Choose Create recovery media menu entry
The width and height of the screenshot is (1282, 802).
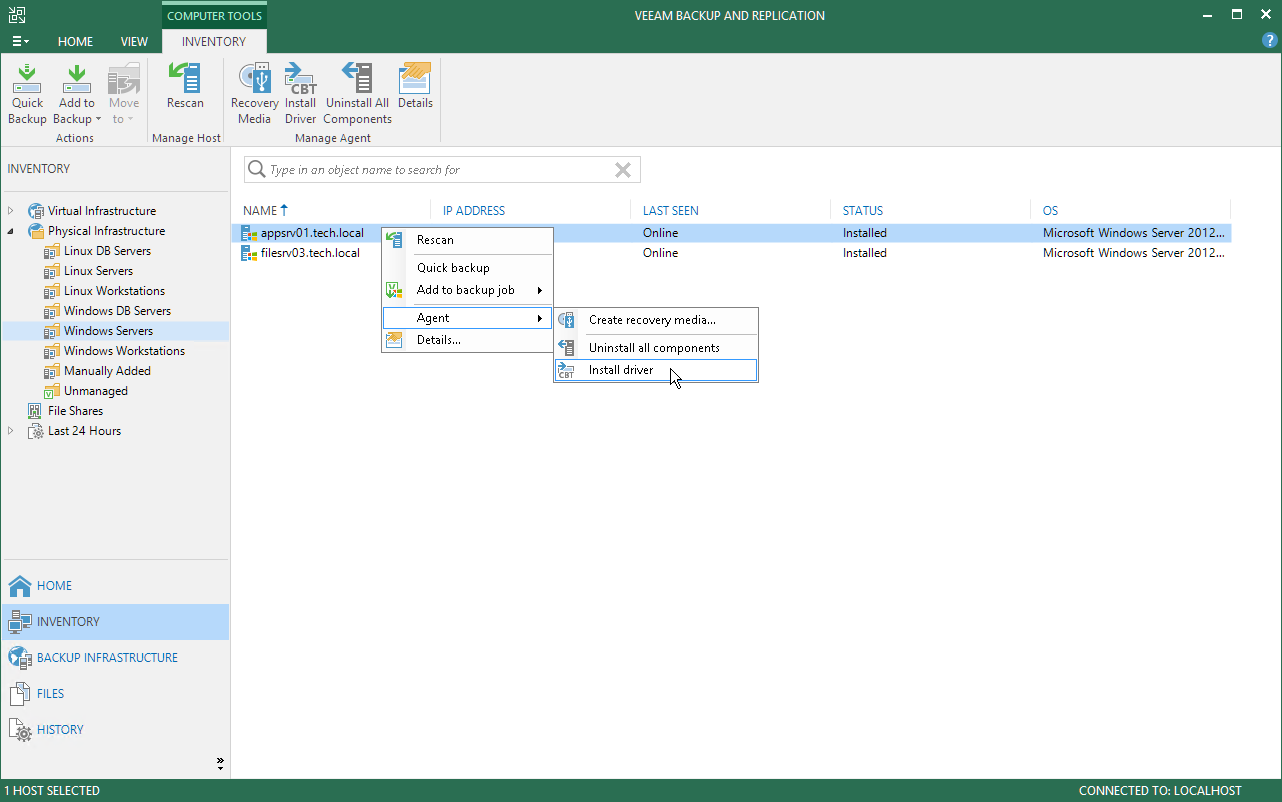(652, 320)
